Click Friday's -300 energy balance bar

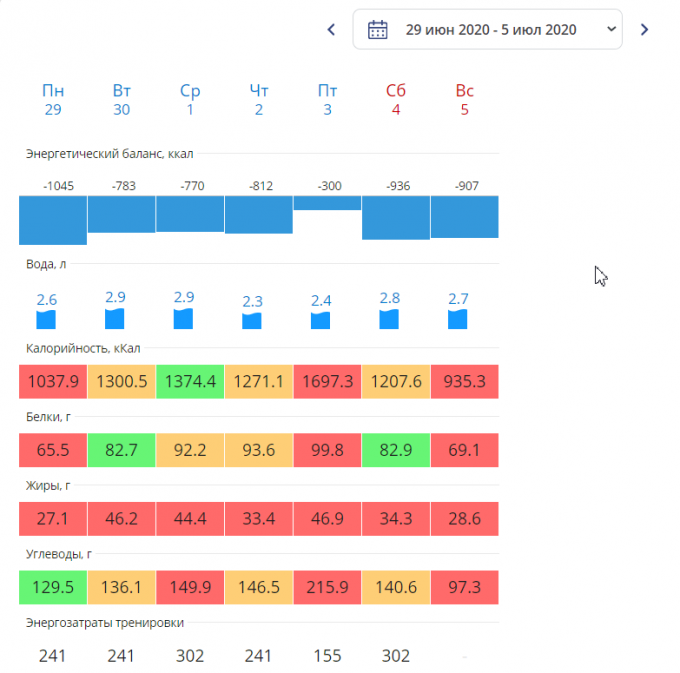tap(327, 203)
